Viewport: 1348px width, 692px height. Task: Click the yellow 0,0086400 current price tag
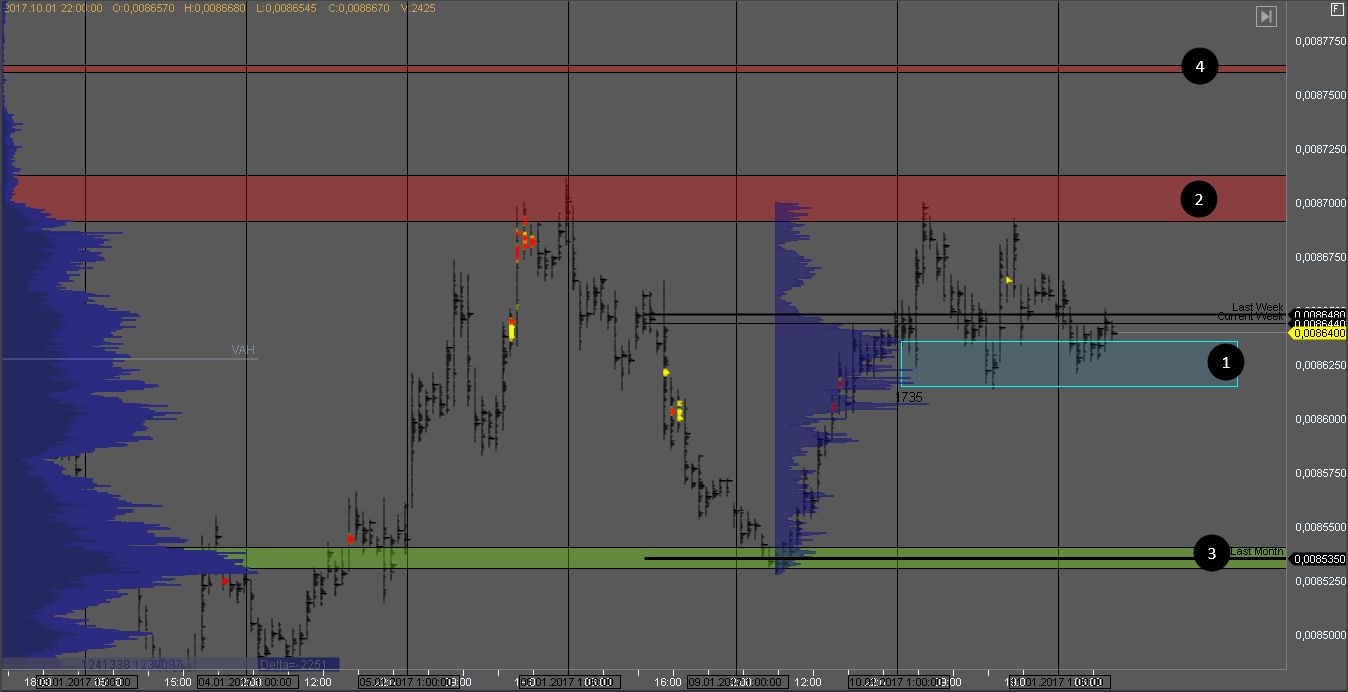click(1319, 334)
